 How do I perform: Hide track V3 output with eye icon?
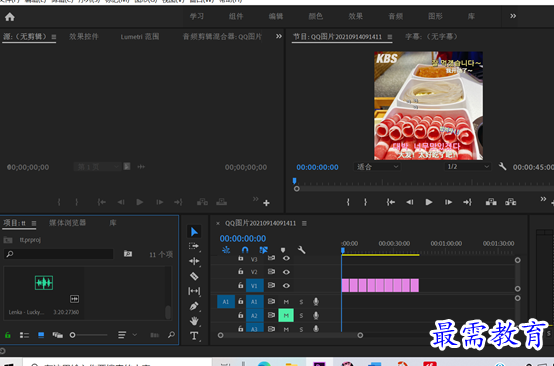pyautogui.click(x=286, y=258)
